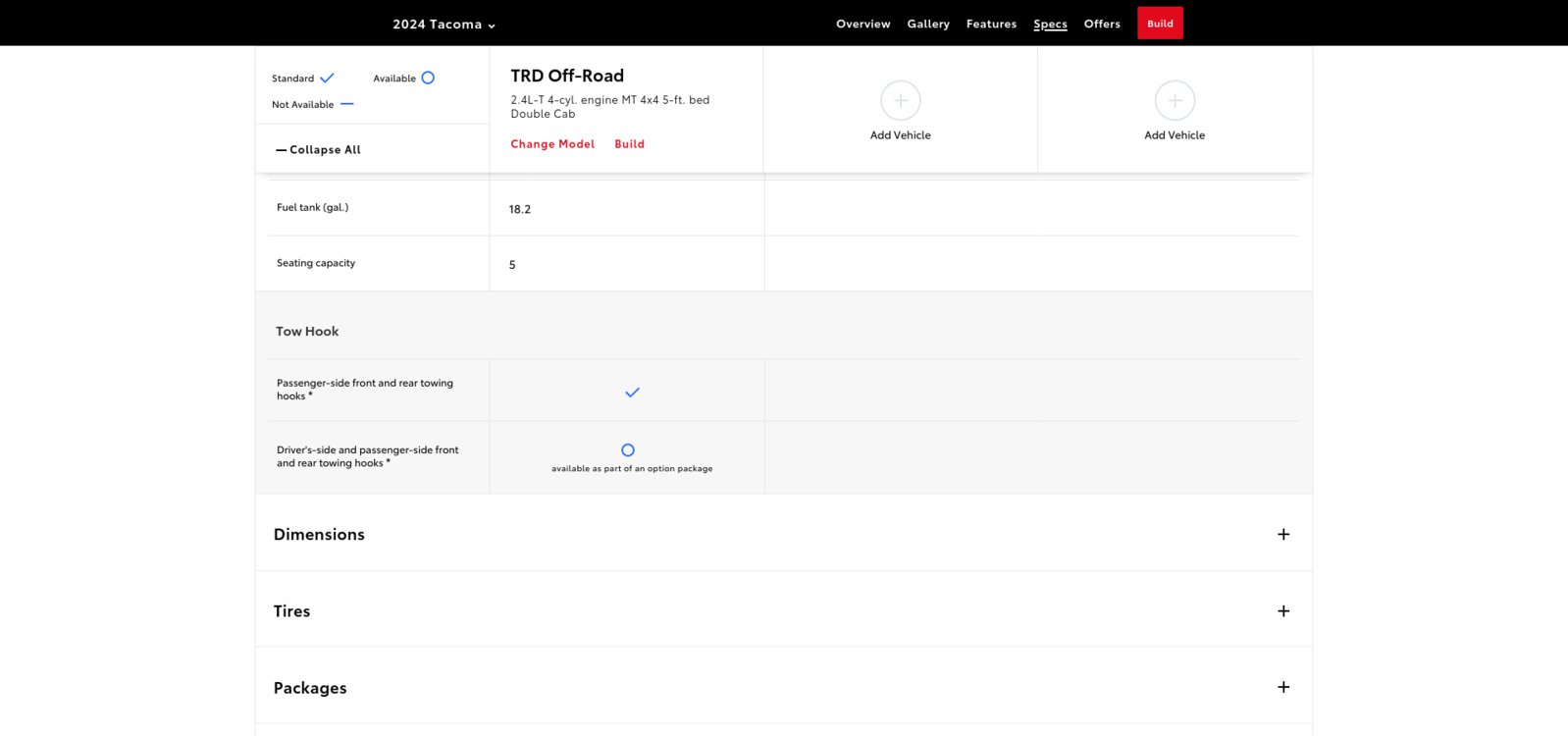
Task: Click the Fuel tank (gal.) label
Action: point(312,207)
